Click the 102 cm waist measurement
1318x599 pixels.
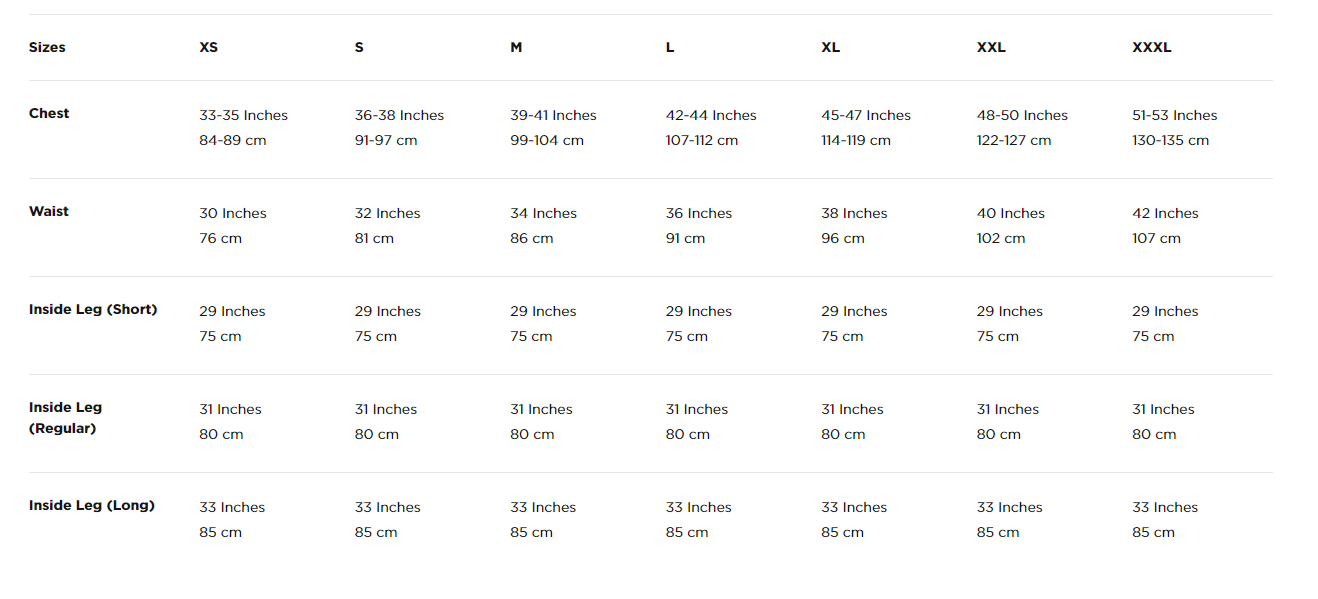(1001, 238)
